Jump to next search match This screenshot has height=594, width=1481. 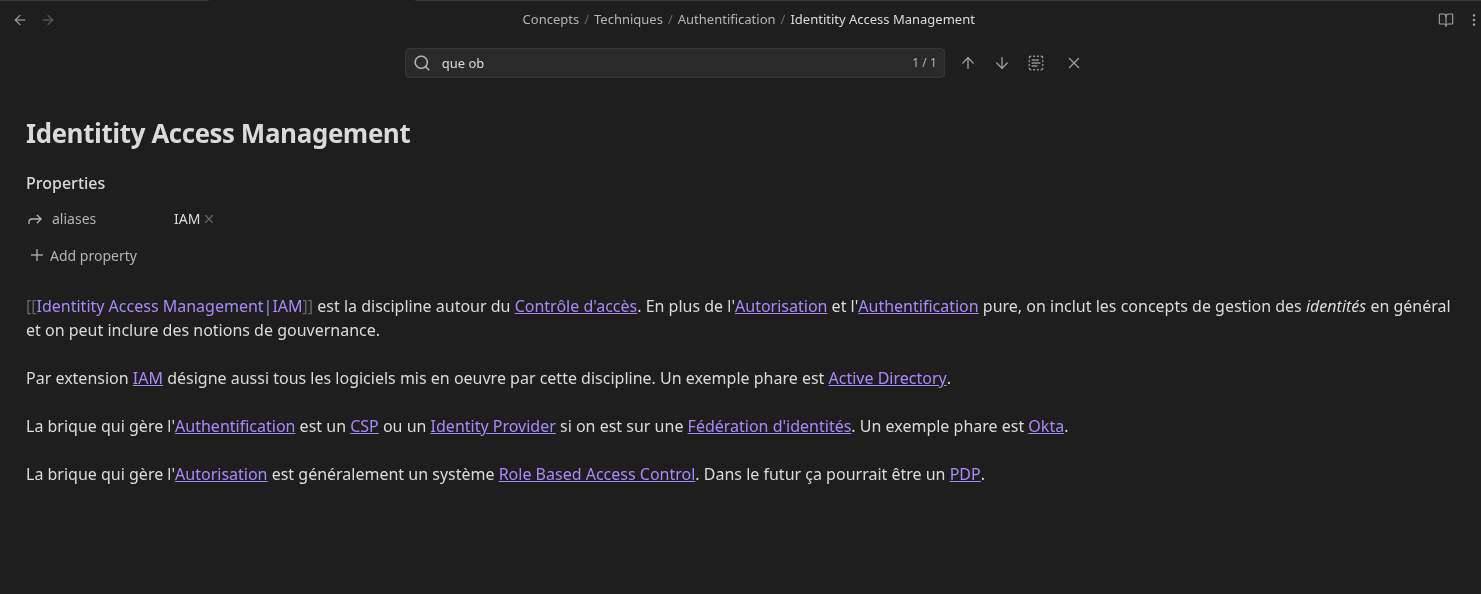[x=1002, y=63]
